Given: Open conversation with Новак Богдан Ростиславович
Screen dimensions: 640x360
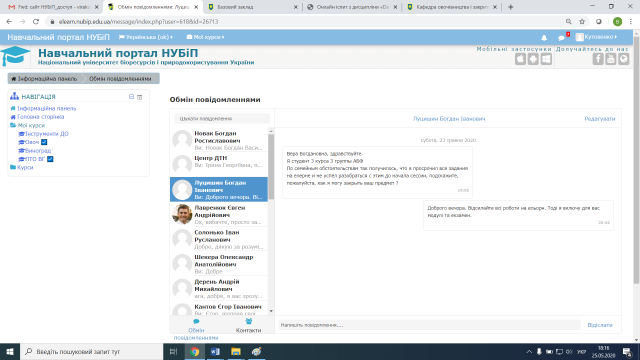Looking at the screenshot, I should tap(219, 140).
